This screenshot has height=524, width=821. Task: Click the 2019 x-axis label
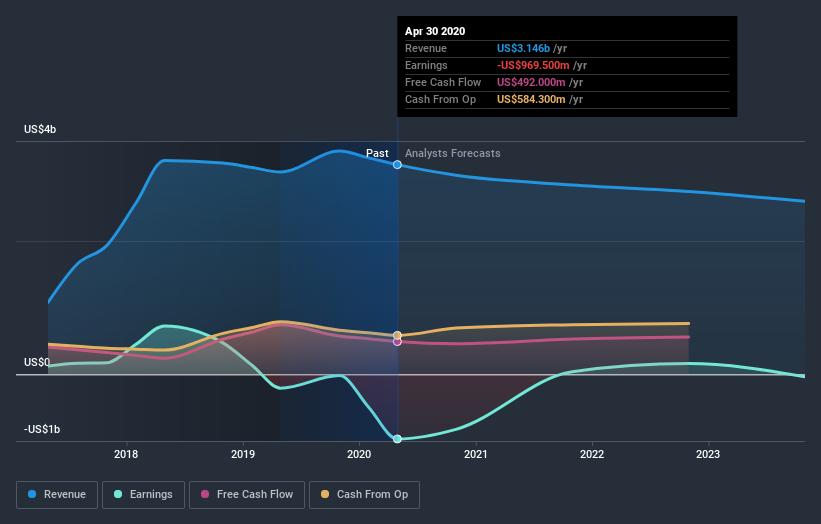(243, 454)
